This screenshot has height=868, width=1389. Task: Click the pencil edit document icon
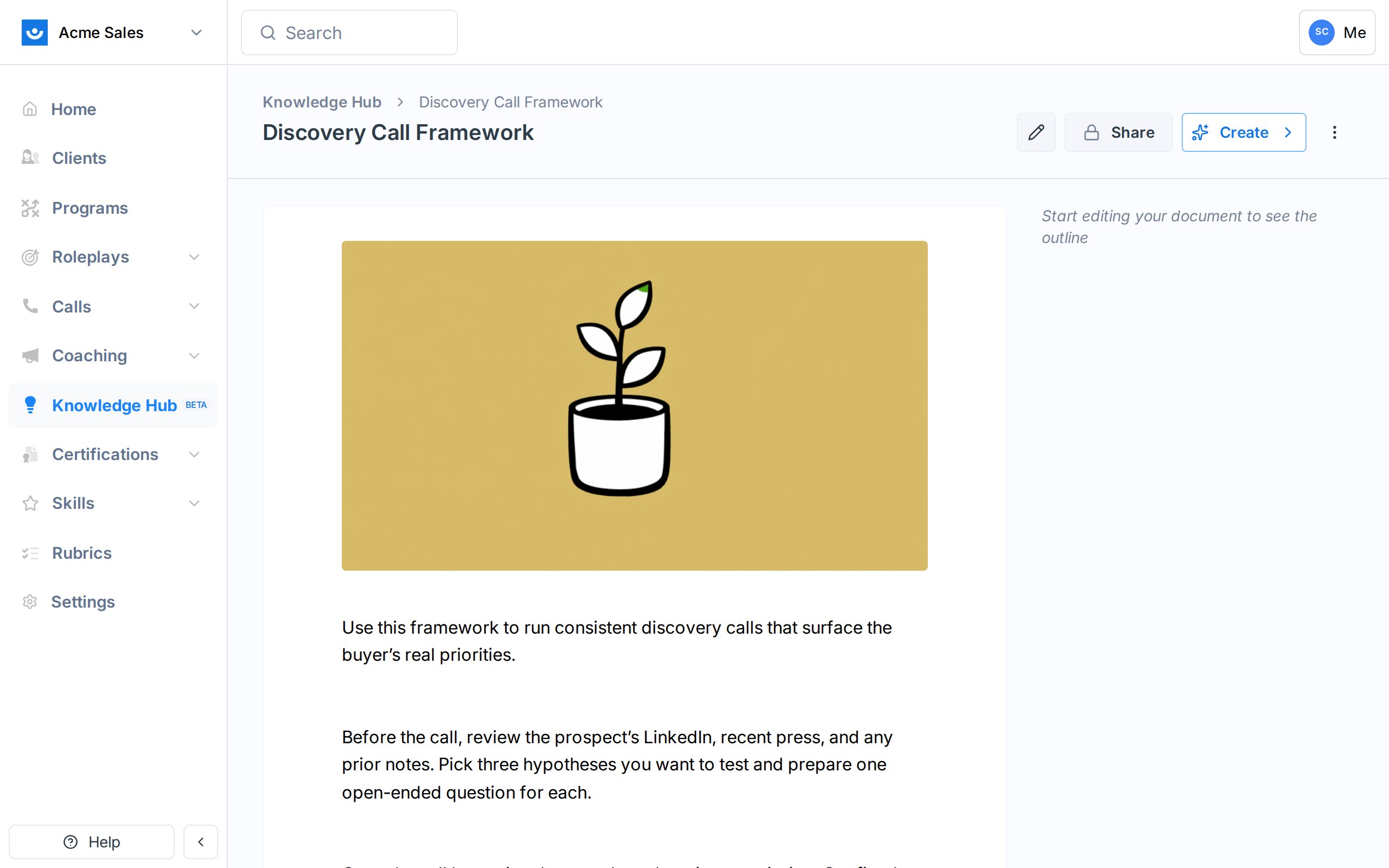click(x=1036, y=132)
